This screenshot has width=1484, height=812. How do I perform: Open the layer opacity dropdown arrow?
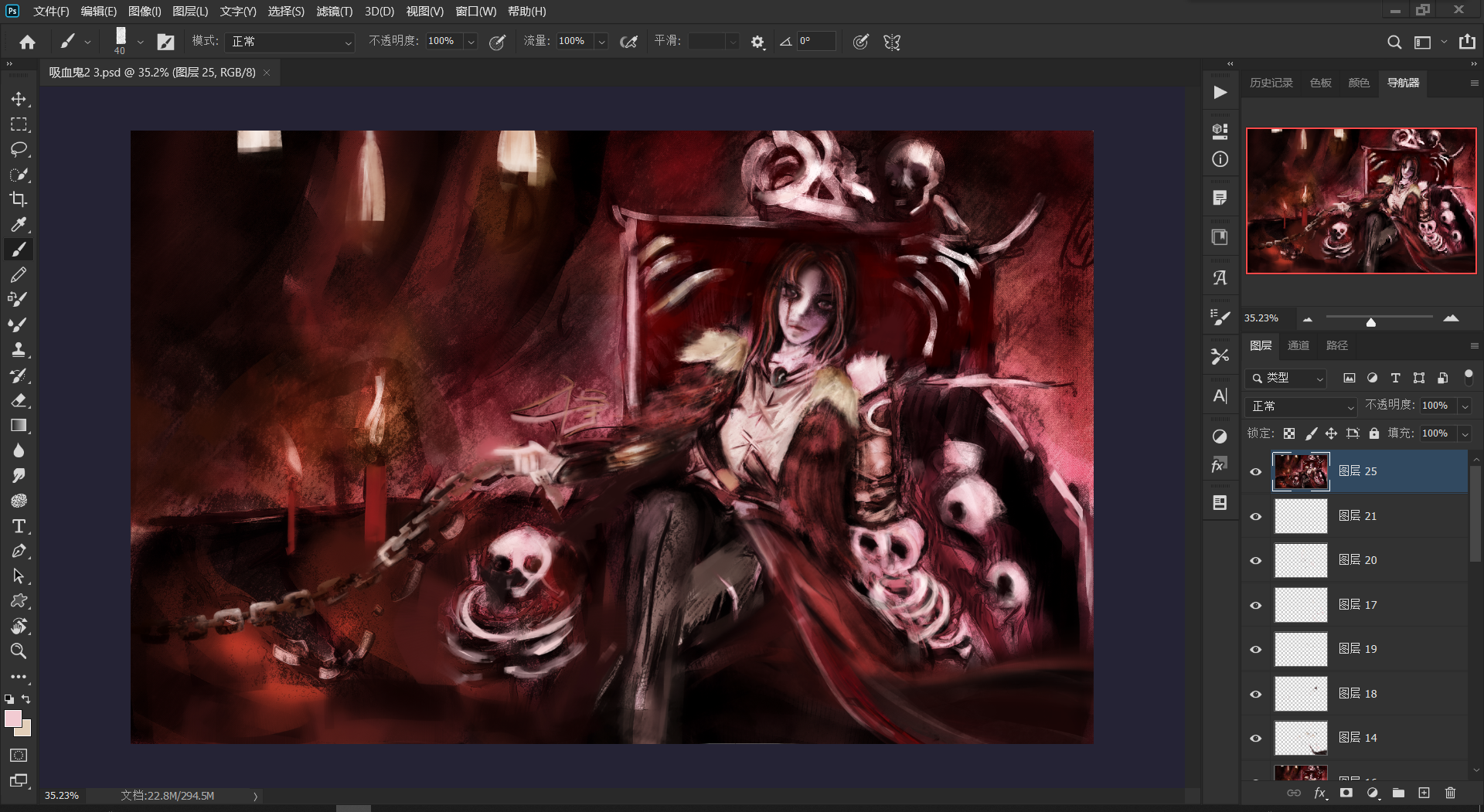click(1465, 406)
